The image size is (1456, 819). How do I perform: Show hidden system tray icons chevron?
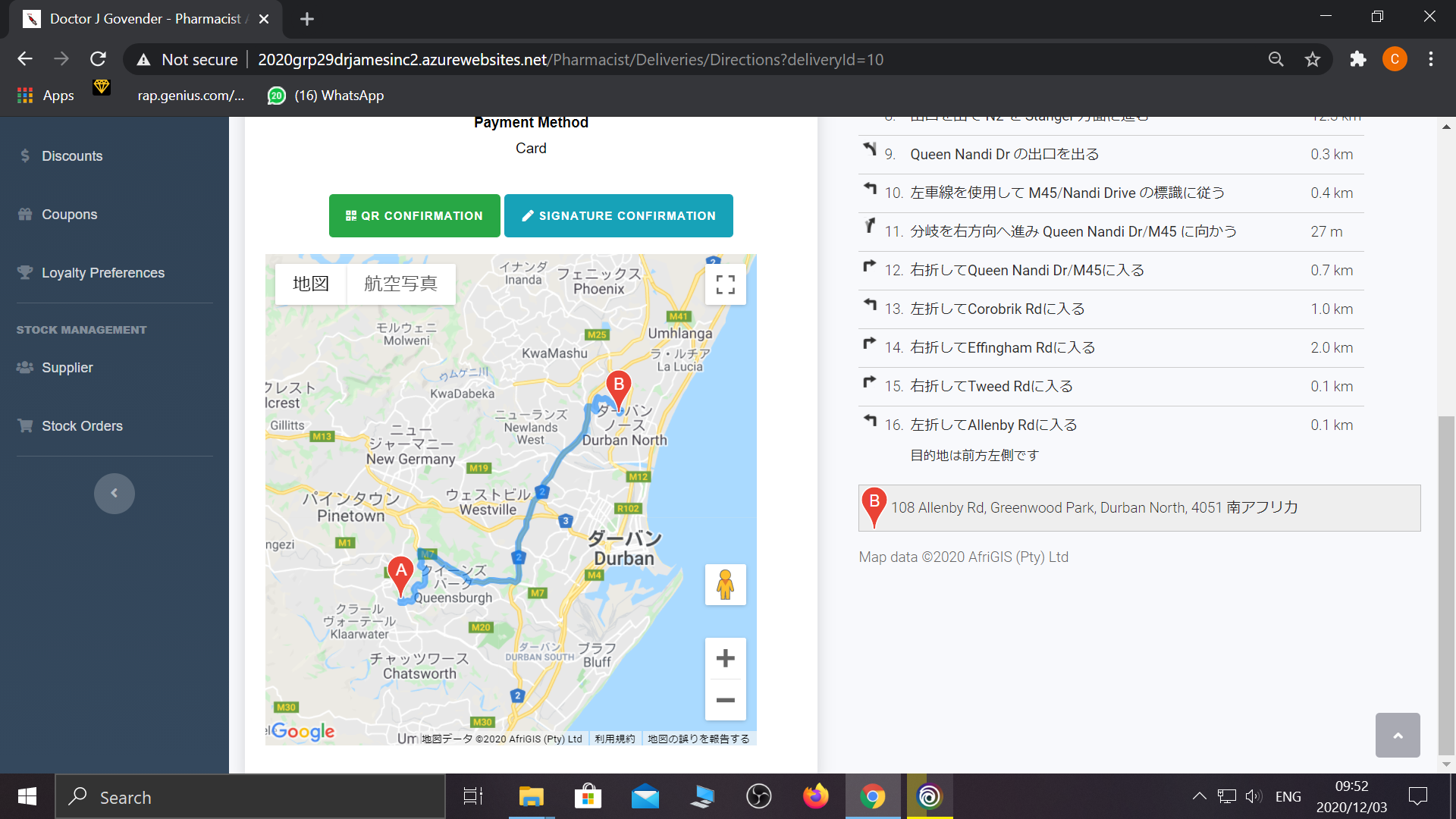(x=1199, y=796)
